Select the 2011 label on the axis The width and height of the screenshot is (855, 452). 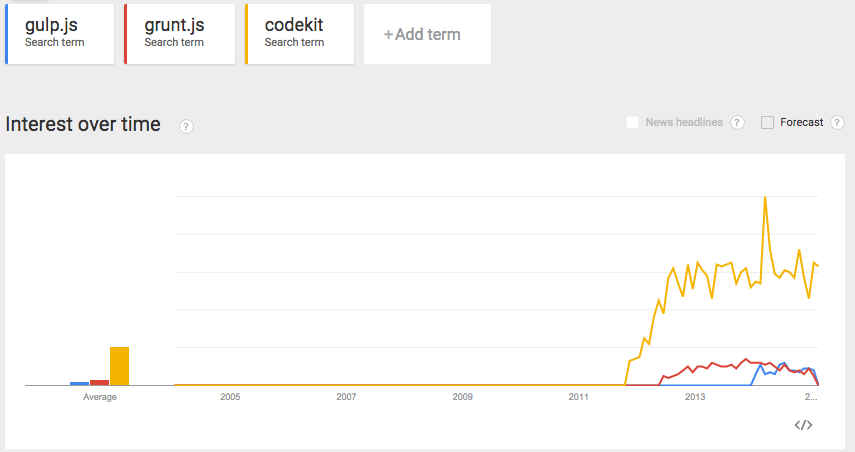point(579,397)
